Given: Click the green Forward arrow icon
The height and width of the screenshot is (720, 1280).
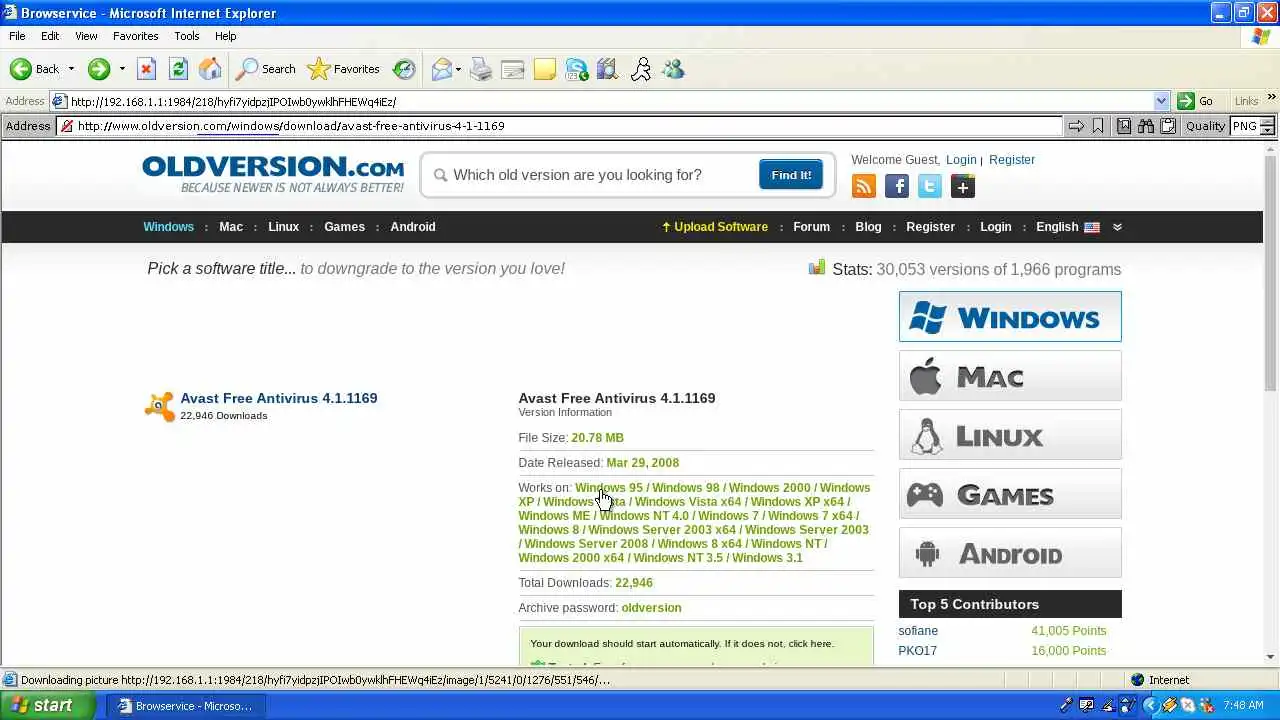Looking at the screenshot, I should (x=98, y=69).
